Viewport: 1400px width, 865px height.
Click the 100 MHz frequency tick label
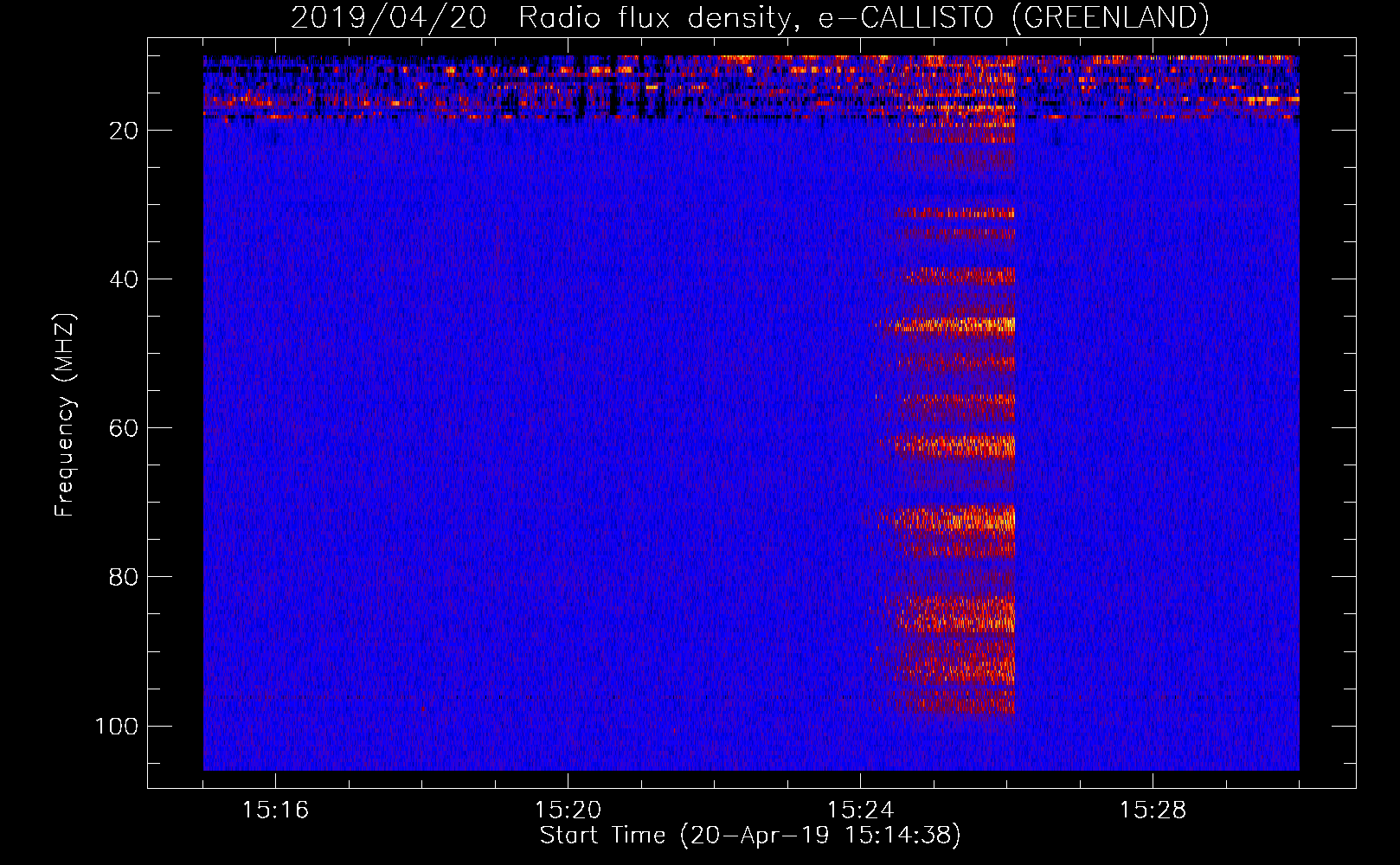point(117,726)
